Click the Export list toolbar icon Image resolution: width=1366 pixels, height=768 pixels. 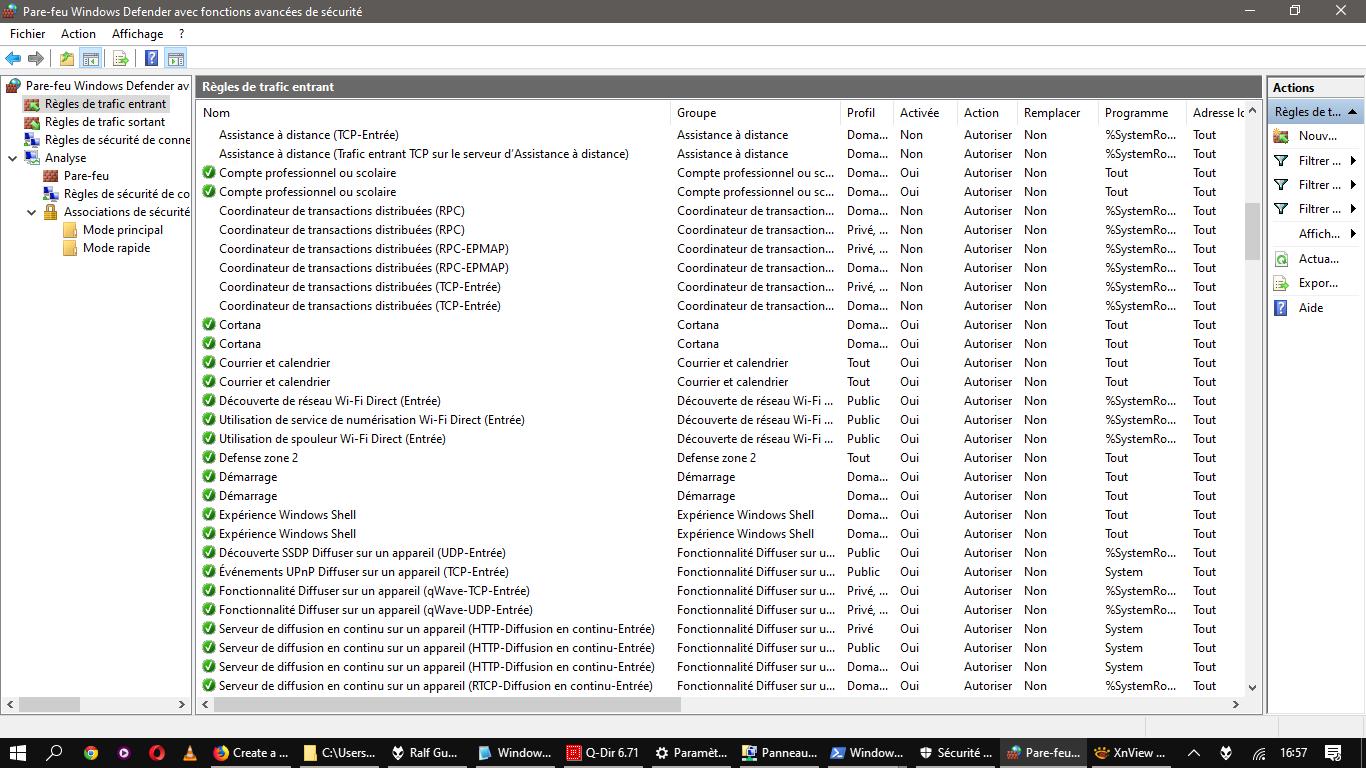120,58
